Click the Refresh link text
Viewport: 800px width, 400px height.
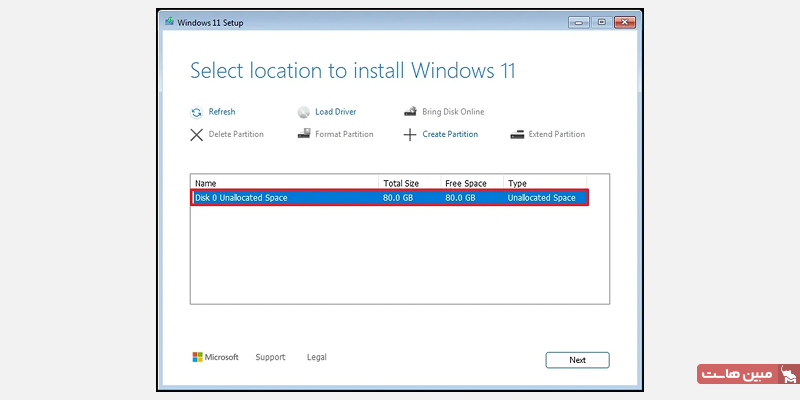[222, 112]
